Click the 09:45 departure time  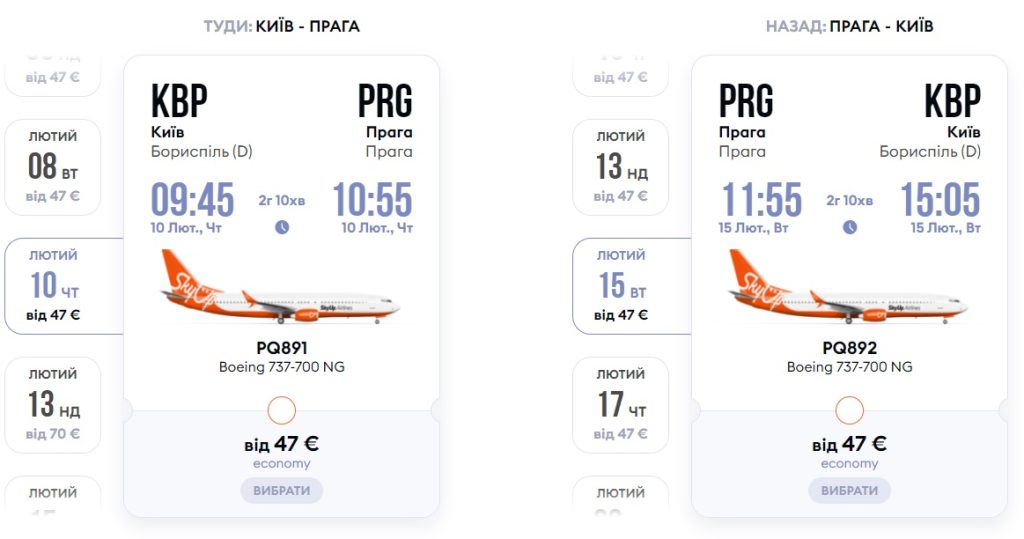coord(192,200)
